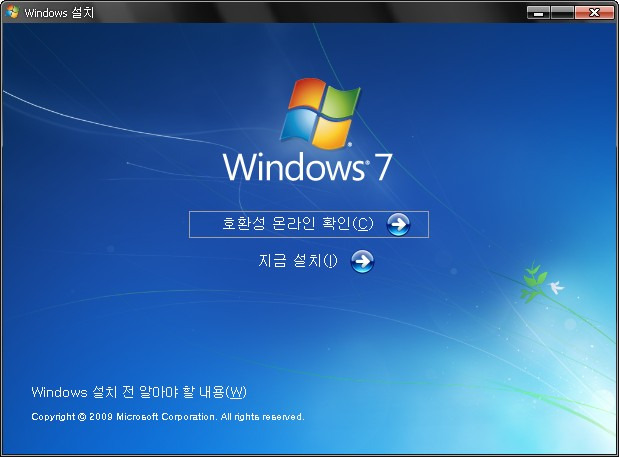The image size is (619, 457).
Task: Click the disabled maximize button in title bar
Action: click(562, 13)
